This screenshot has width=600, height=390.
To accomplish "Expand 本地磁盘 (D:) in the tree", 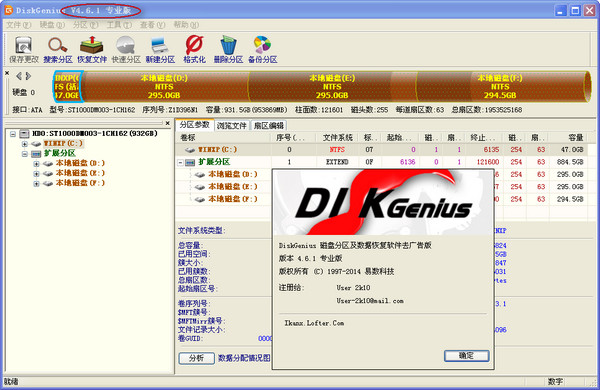I will 36,164.
